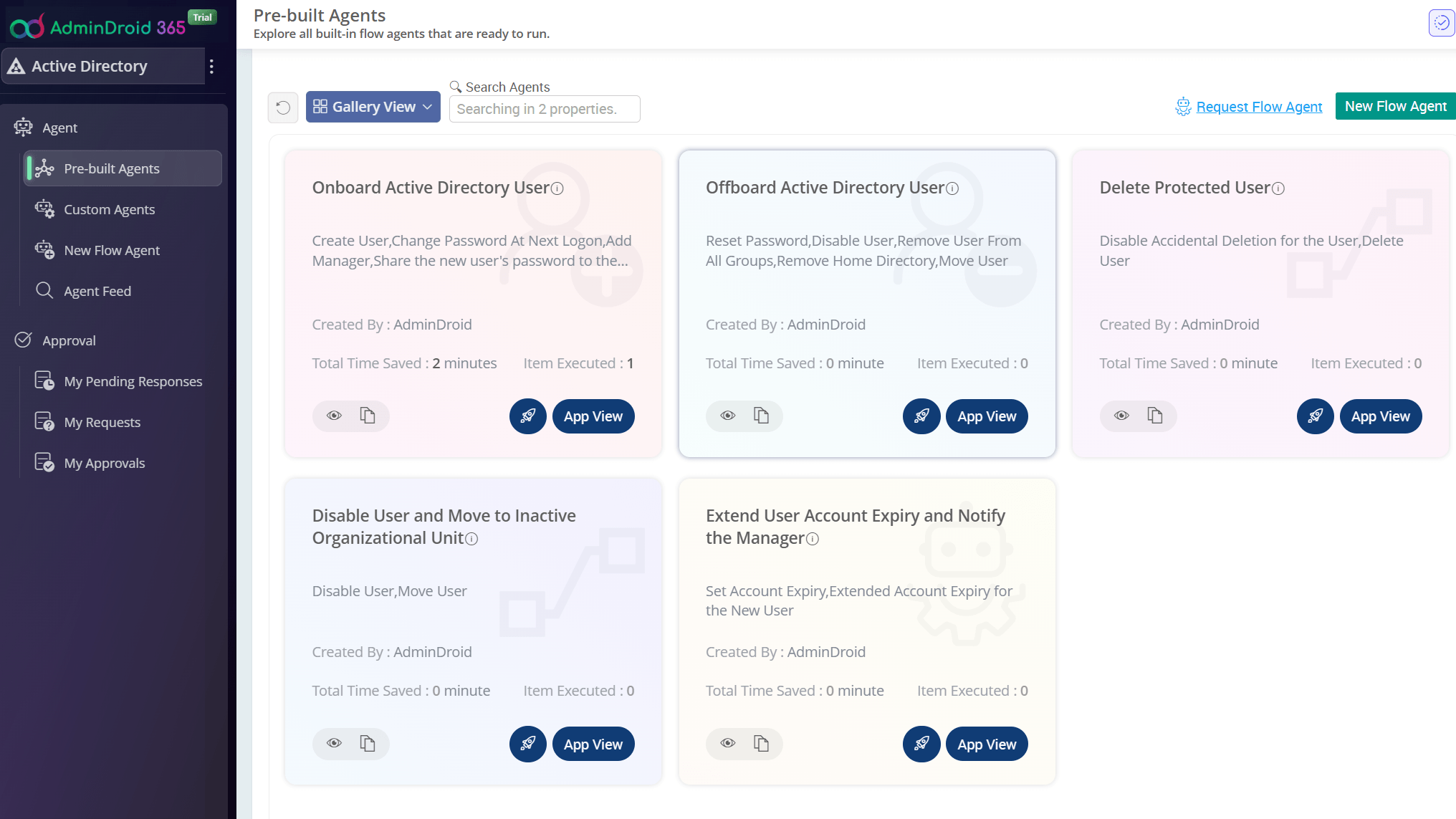Copy the Onboard Active Directory User agent
Screen dimensions: 1456x819
coord(368,416)
